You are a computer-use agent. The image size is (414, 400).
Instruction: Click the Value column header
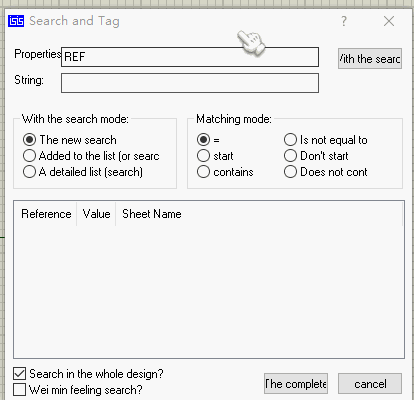point(96,214)
